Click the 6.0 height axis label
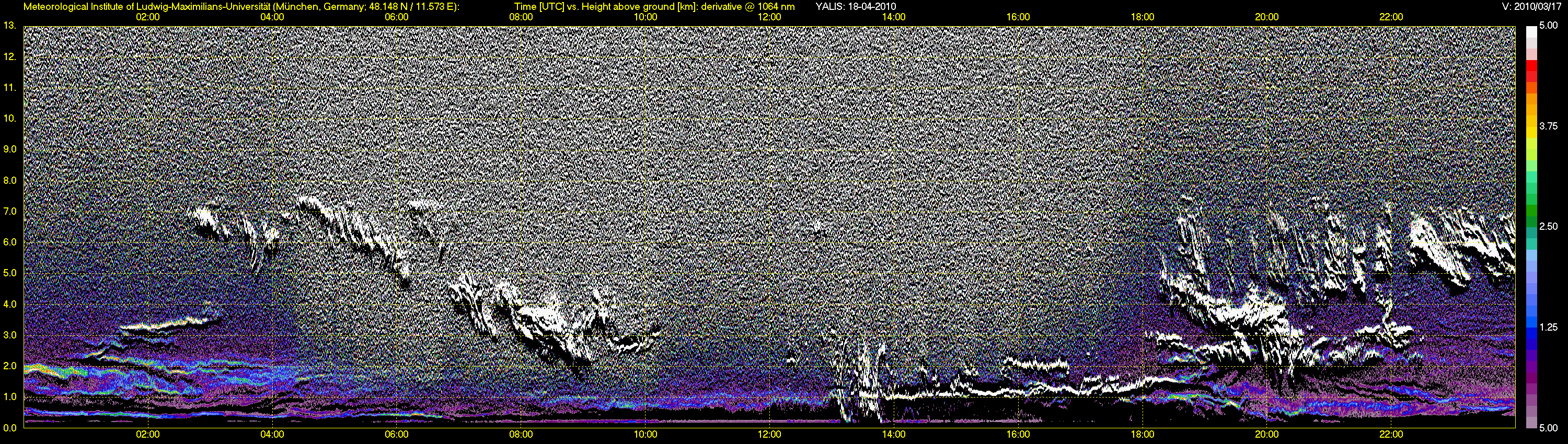The width and height of the screenshot is (1568, 444). [10, 242]
